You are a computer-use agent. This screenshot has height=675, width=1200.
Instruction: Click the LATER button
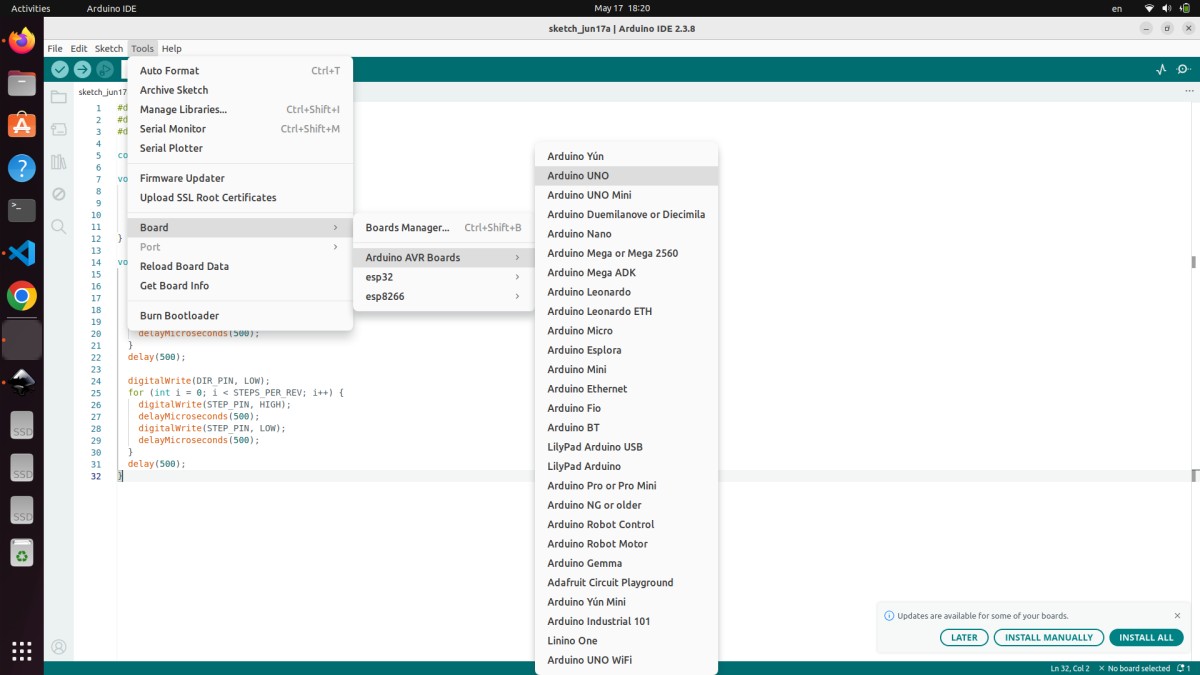pos(964,637)
